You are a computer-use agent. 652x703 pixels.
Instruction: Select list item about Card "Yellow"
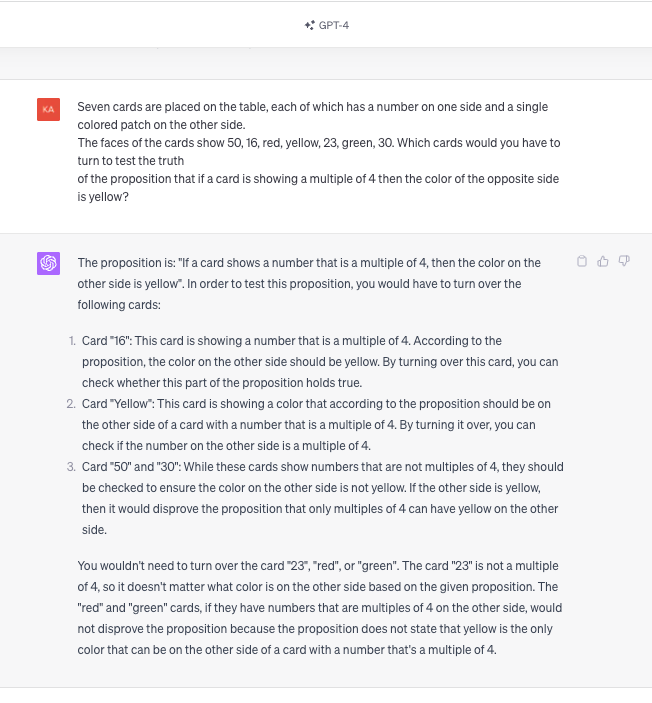[316, 425]
